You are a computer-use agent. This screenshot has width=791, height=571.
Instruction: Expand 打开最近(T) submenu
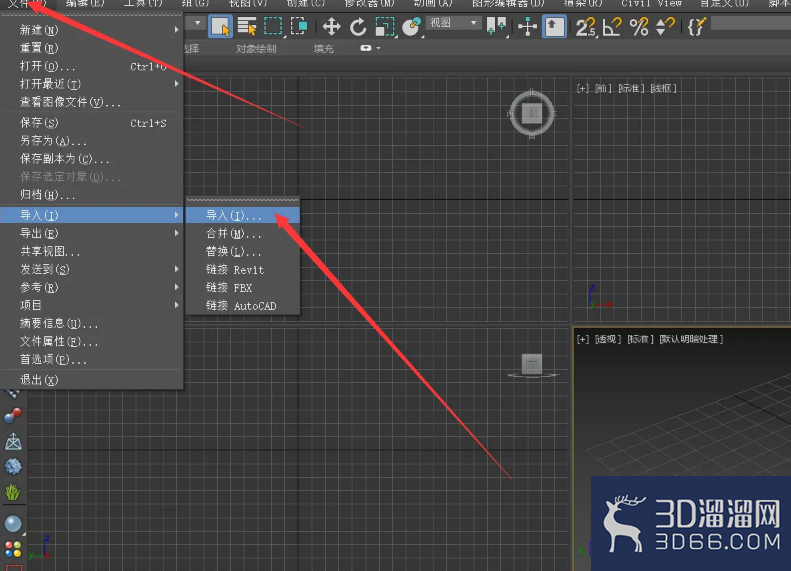pos(92,84)
